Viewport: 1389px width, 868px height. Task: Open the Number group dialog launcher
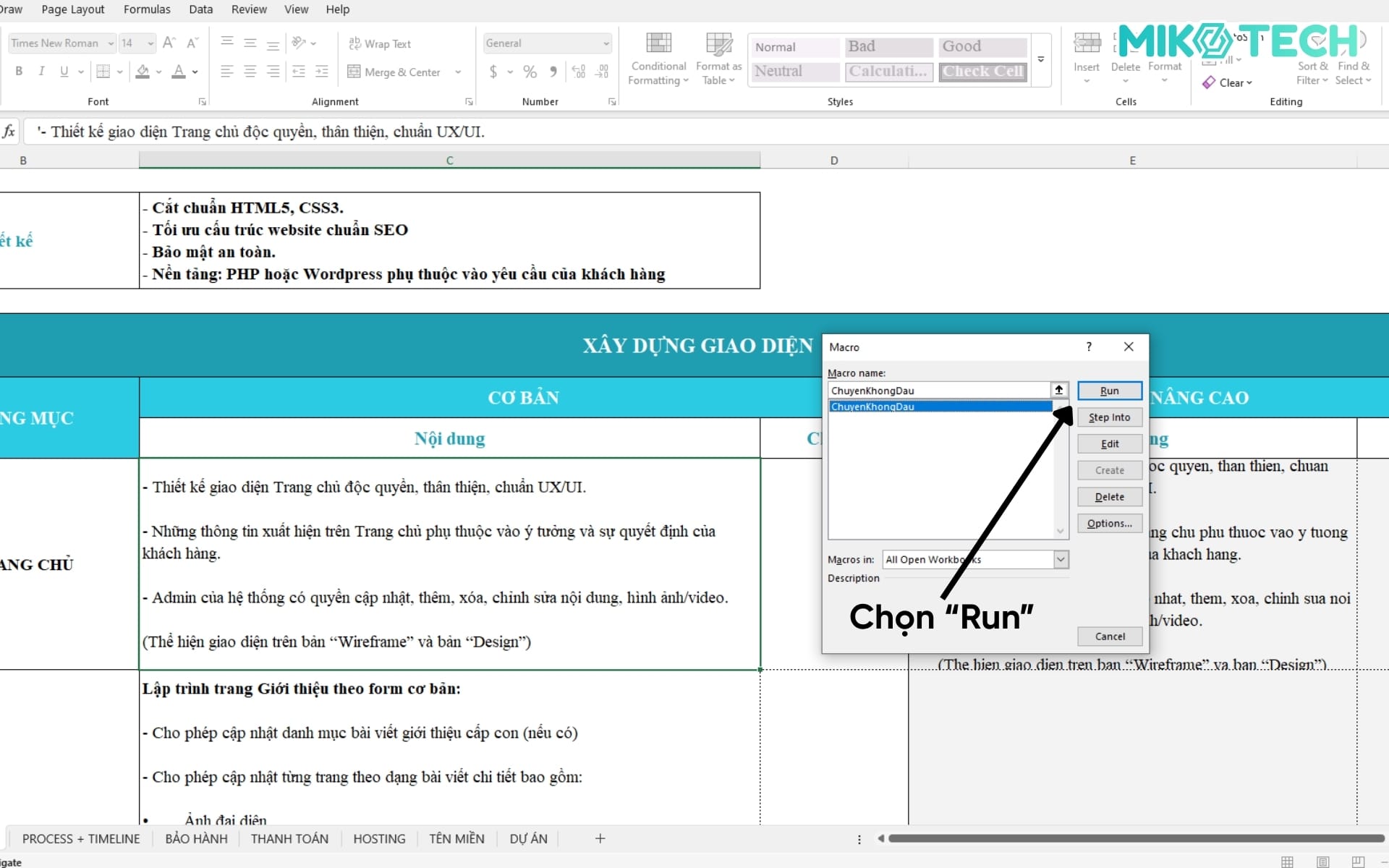click(612, 102)
